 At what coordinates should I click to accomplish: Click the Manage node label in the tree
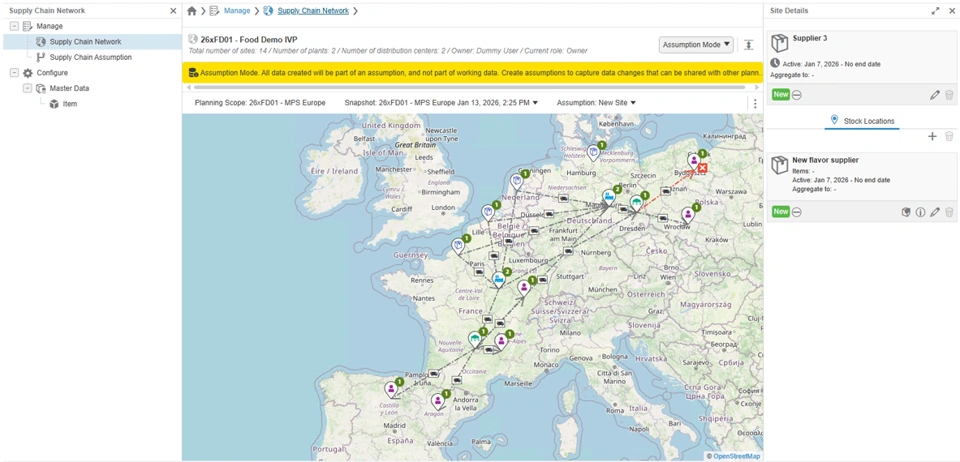50,26
